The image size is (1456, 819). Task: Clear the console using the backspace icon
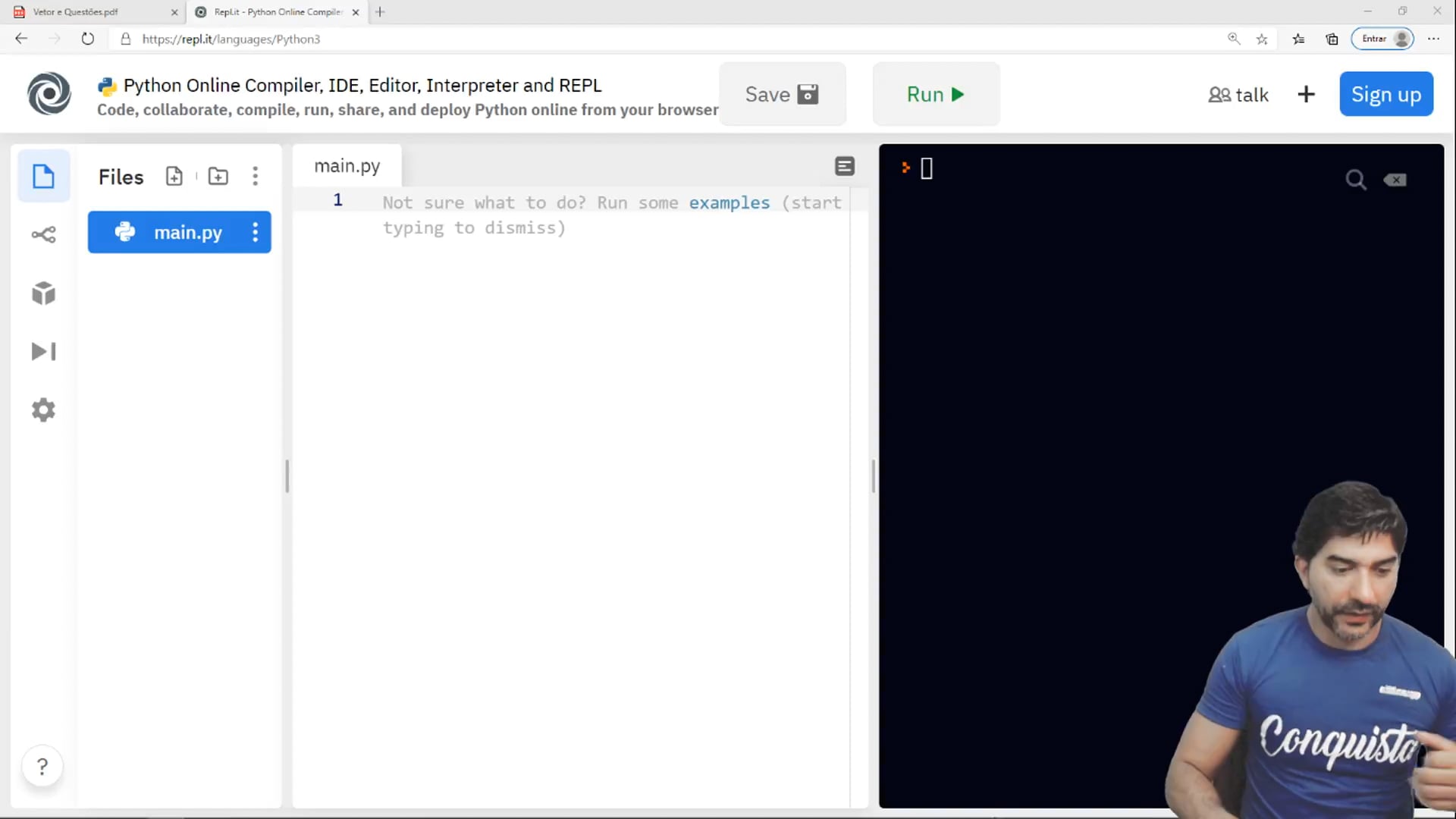[1395, 180]
